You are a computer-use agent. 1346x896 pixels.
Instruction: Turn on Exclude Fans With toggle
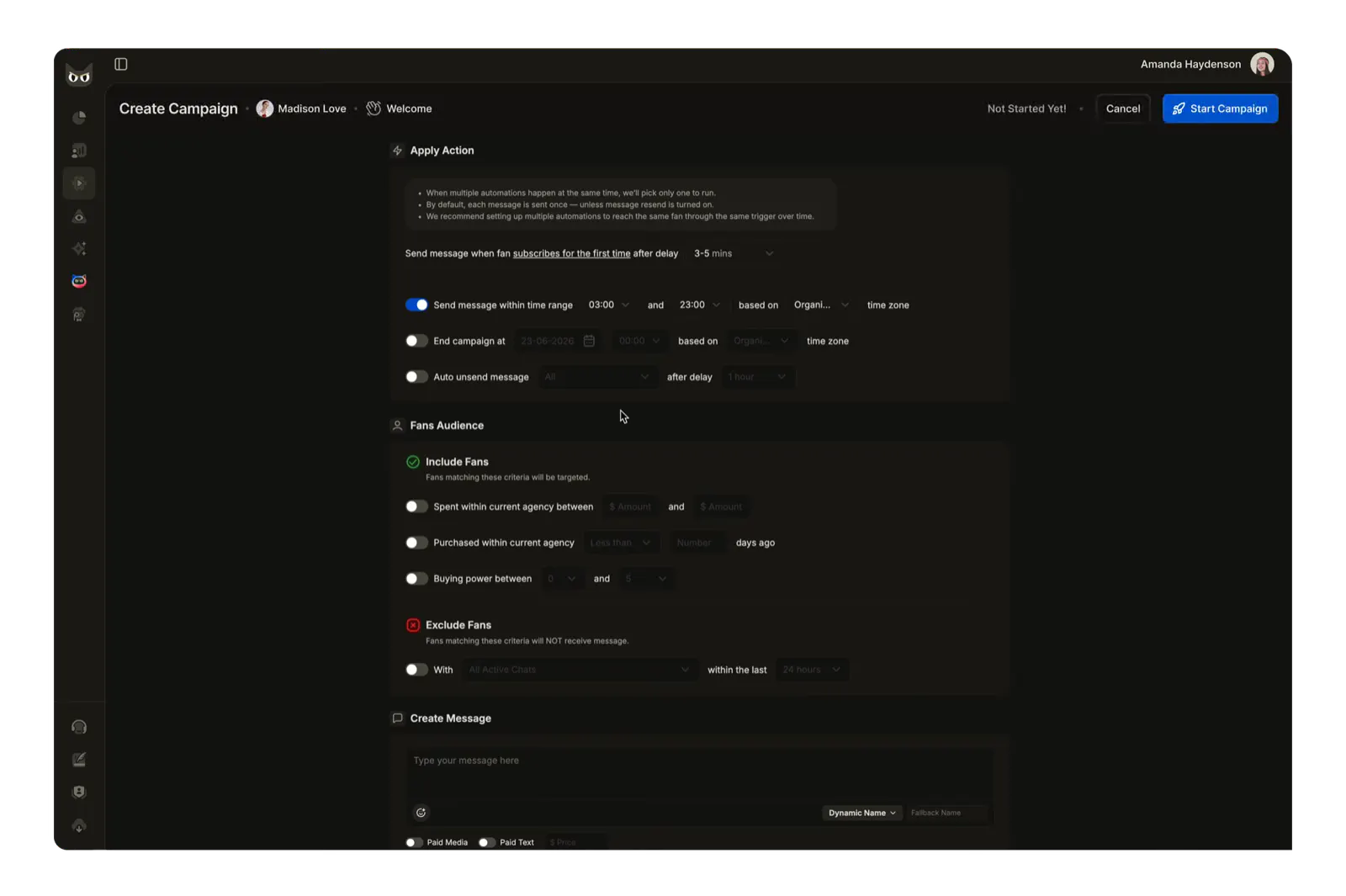click(416, 670)
